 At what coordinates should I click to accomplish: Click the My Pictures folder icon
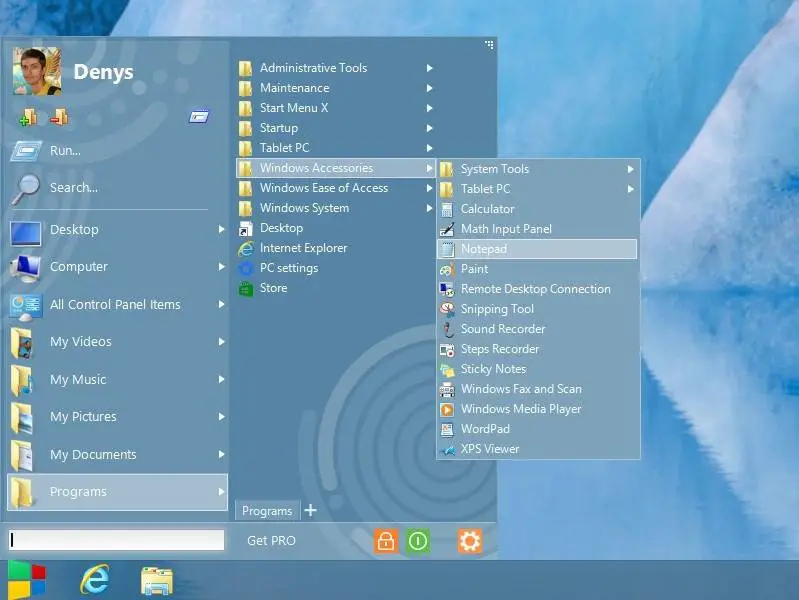pos(23,418)
